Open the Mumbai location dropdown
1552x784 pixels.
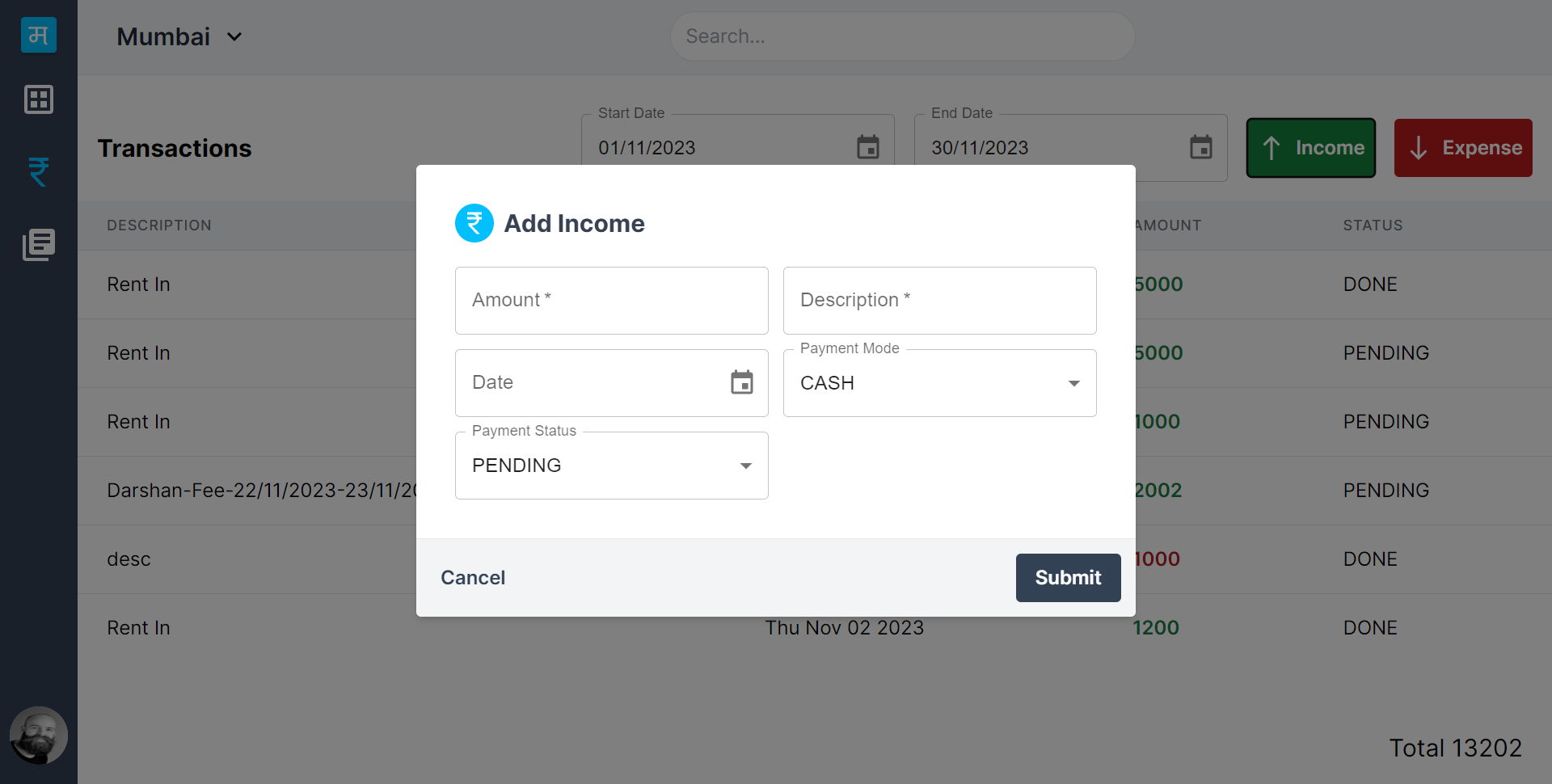(x=179, y=36)
